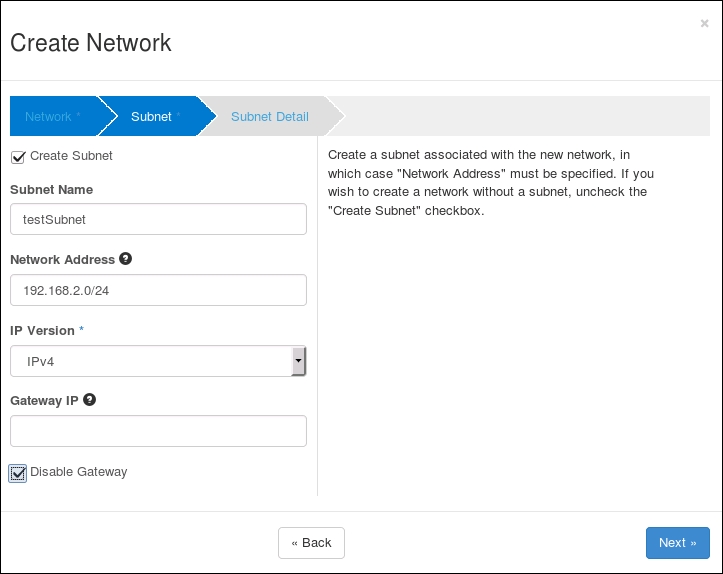Go to the Network step tab
The width and height of the screenshot is (723, 574).
coord(50,117)
